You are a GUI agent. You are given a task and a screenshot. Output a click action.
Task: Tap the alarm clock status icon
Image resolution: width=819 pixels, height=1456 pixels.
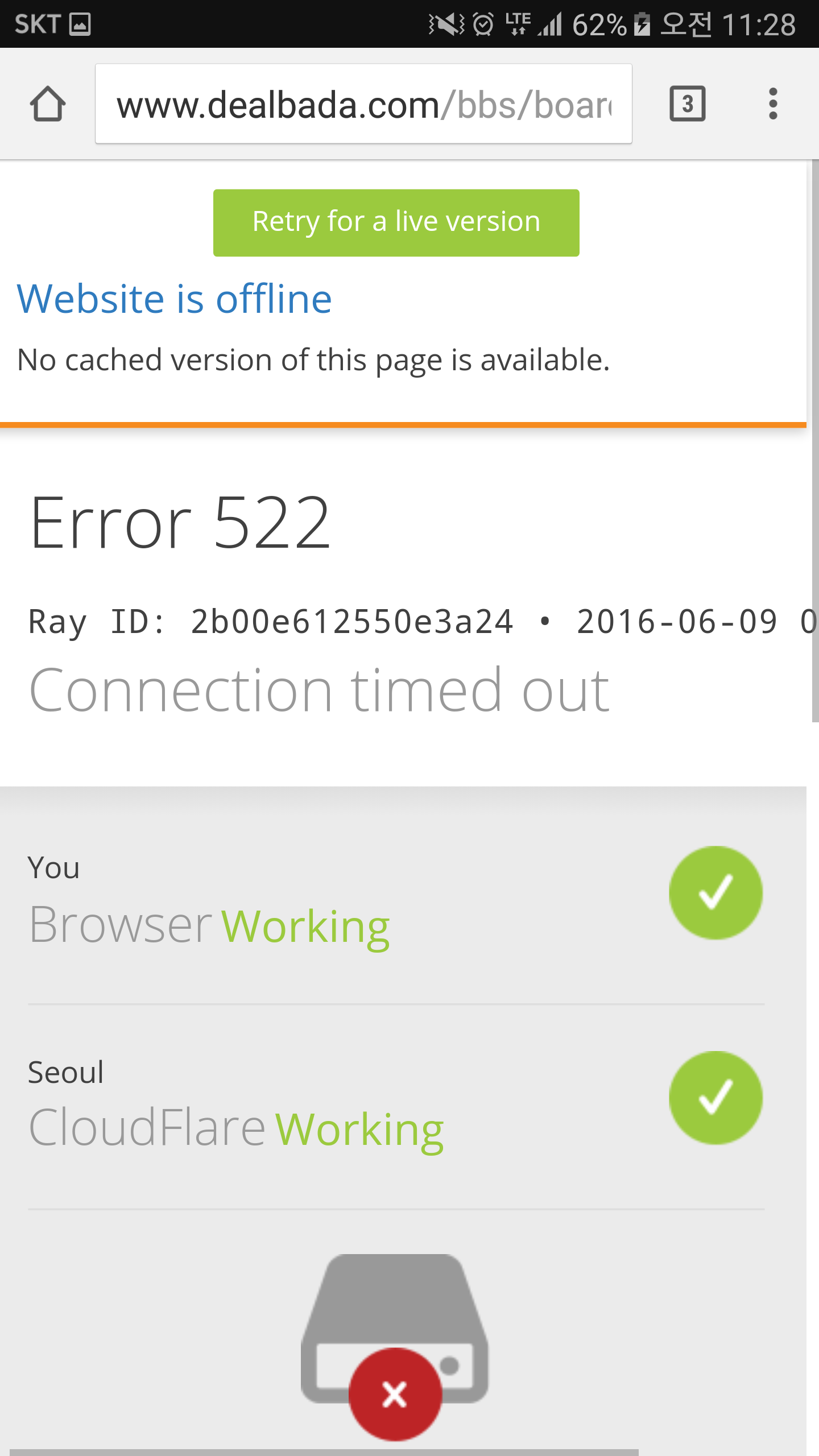point(483,24)
